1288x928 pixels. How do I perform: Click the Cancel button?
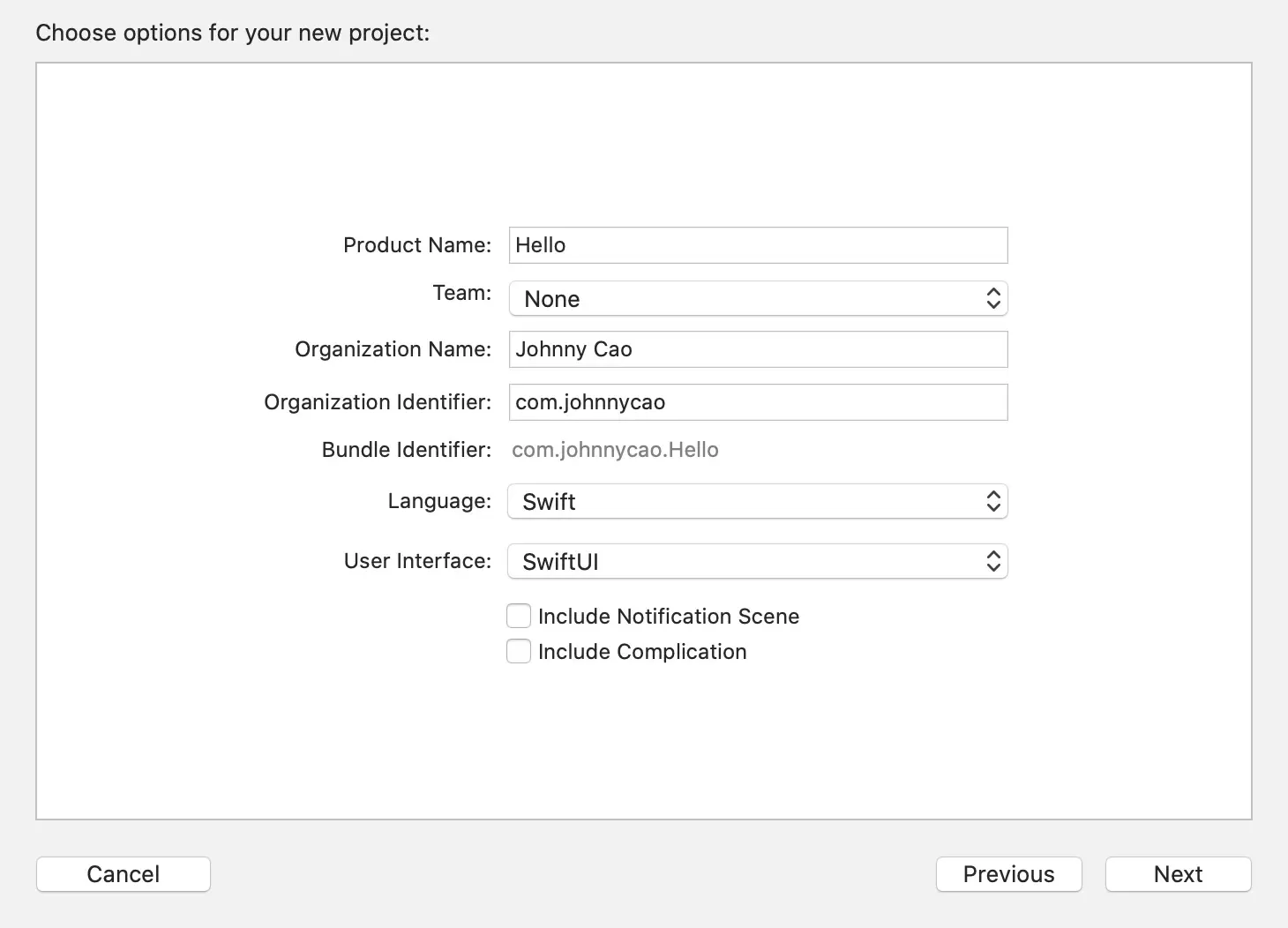click(124, 874)
